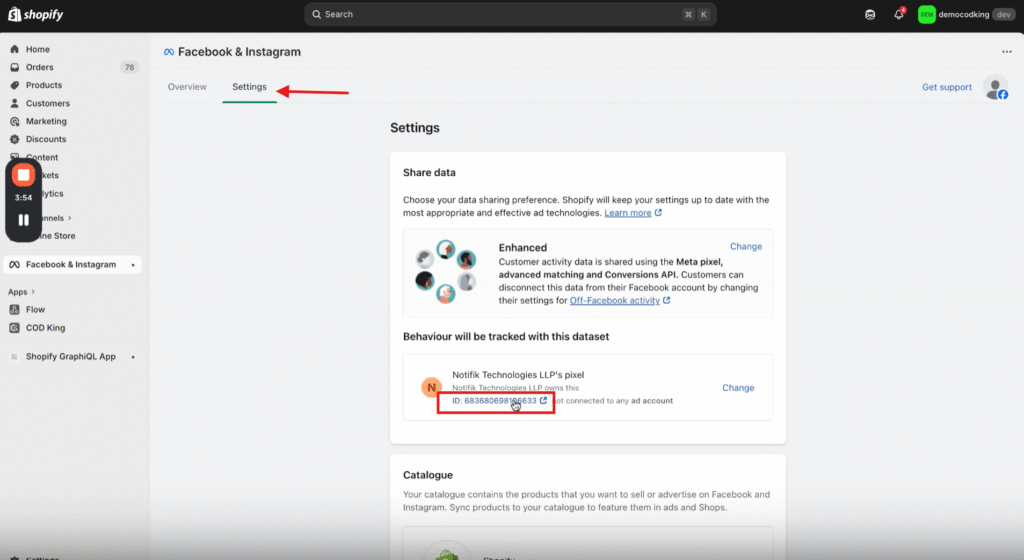This screenshot has height=560, width=1024.
Task: Open the pixel ID link
Action: (x=500, y=401)
